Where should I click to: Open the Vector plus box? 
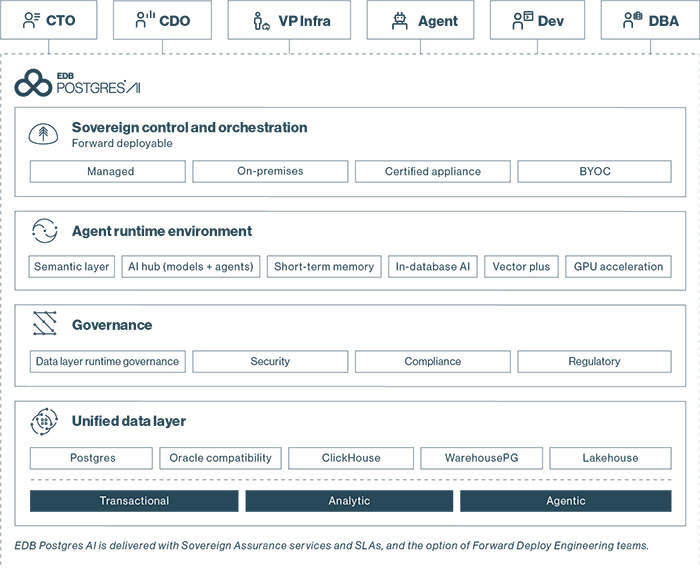(x=521, y=267)
